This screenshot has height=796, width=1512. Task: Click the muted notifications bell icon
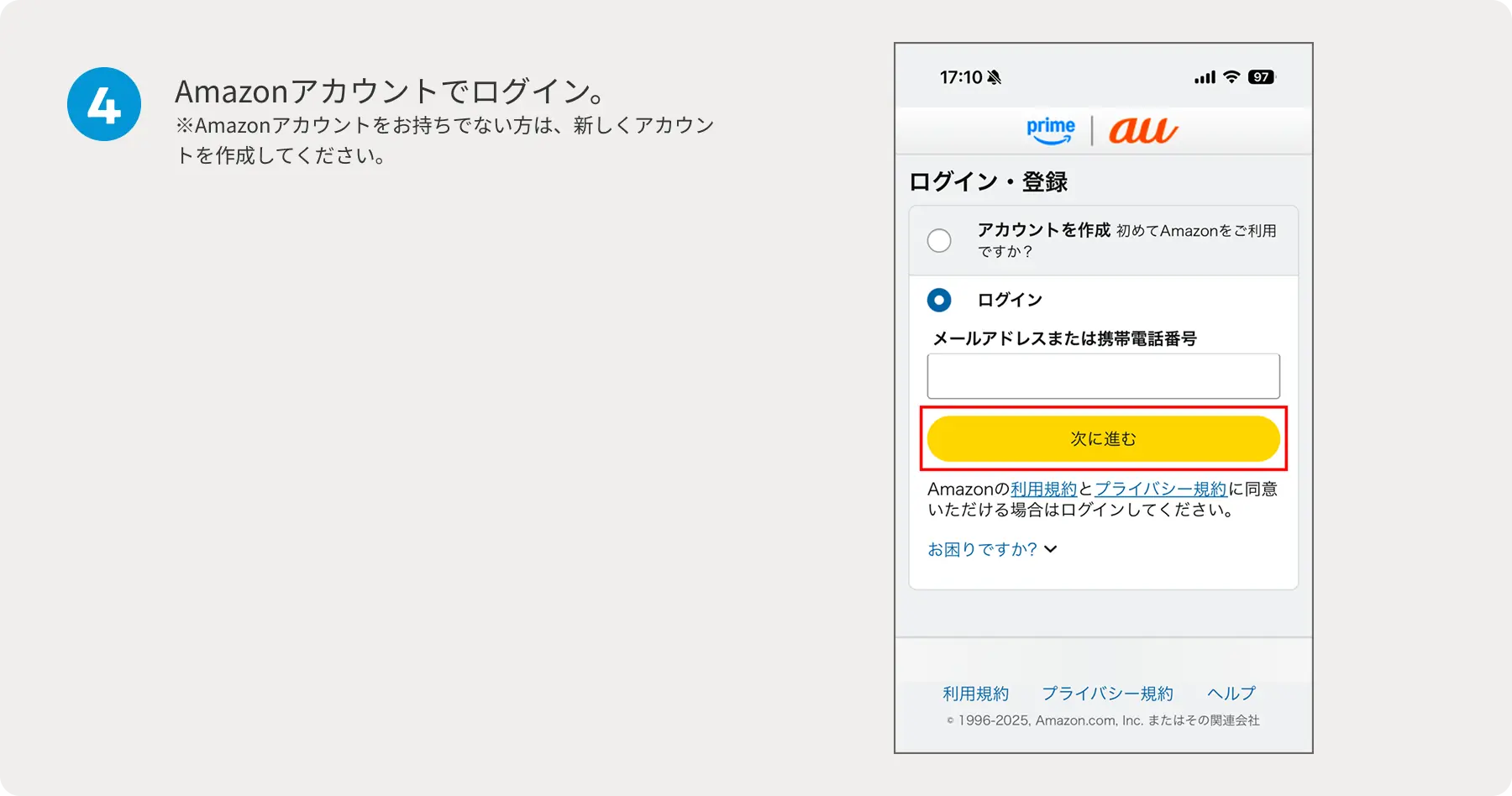click(x=995, y=76)
